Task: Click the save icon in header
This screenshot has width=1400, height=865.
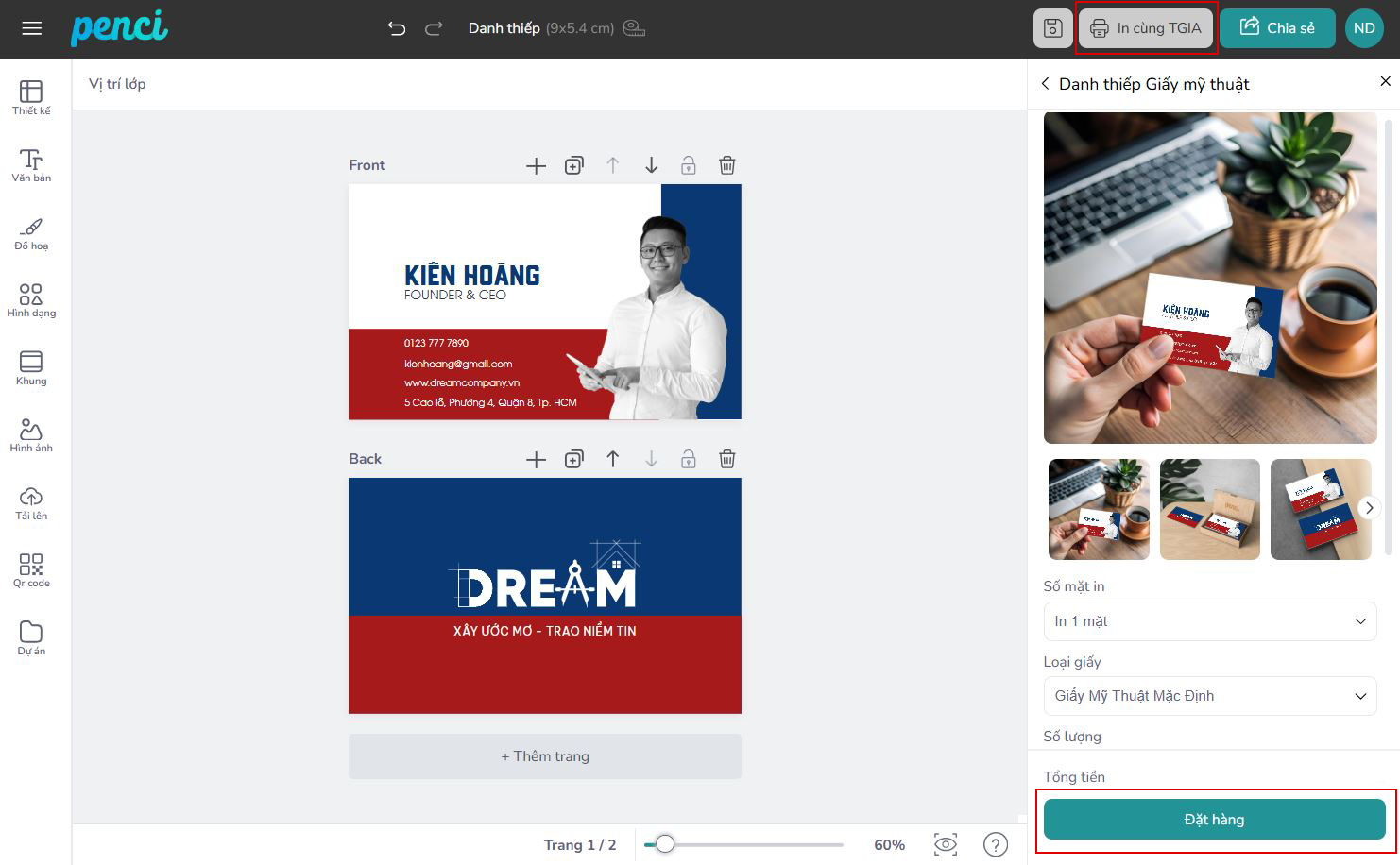Action: (1052, 28)
